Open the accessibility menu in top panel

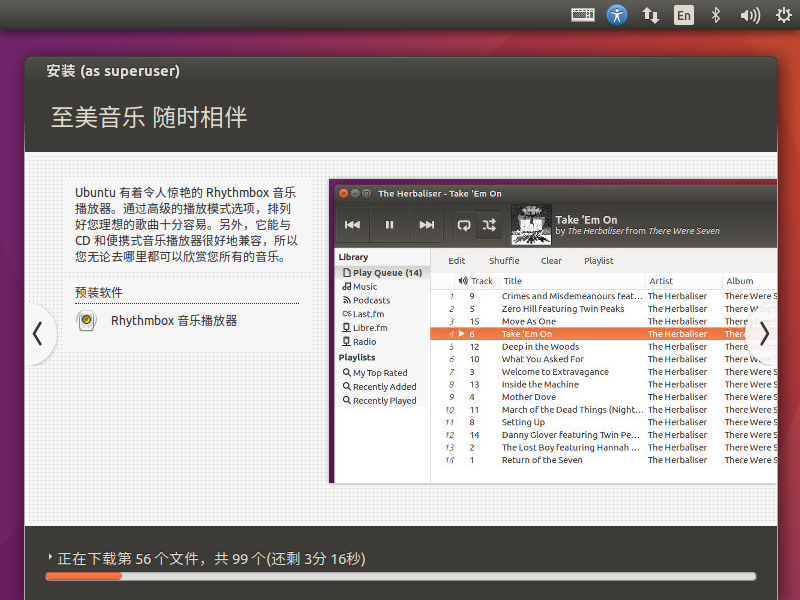point(616,15)
